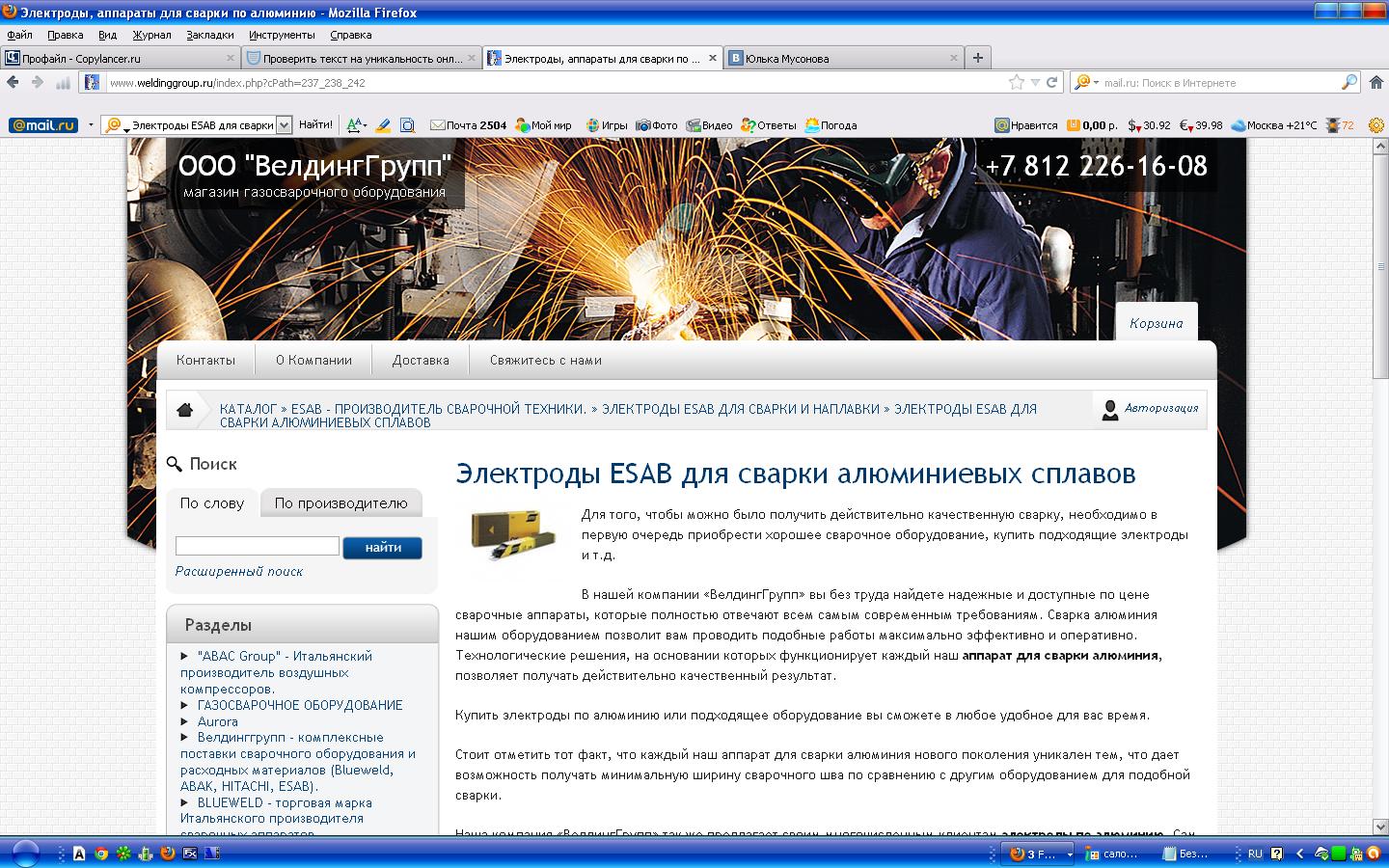
Task: Open Погода from the mail.ru toolbar
Action: (x=831, y=125)
